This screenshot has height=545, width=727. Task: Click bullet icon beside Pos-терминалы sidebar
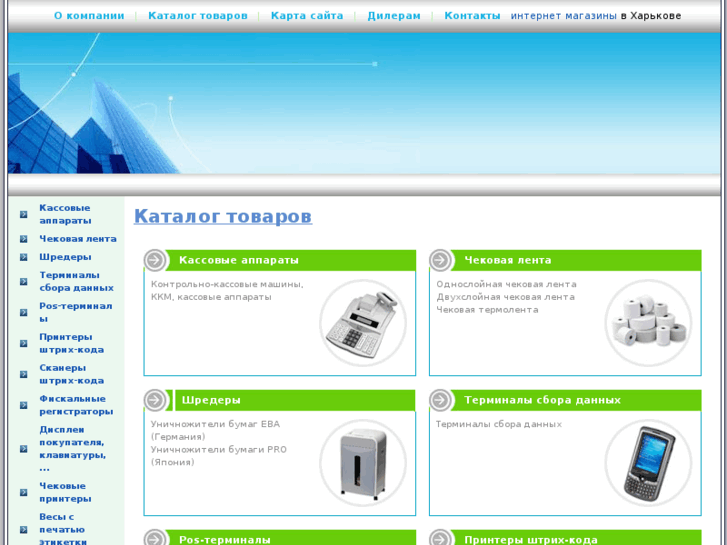tap(24, 313)
